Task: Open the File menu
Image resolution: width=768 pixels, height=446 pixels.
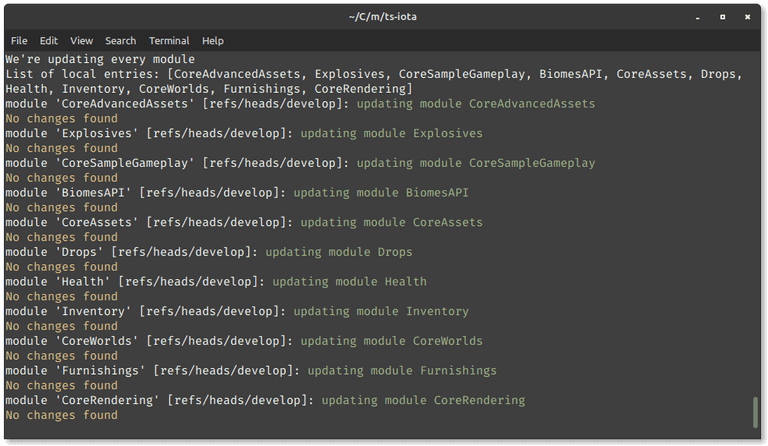Action: click(19, 41)
